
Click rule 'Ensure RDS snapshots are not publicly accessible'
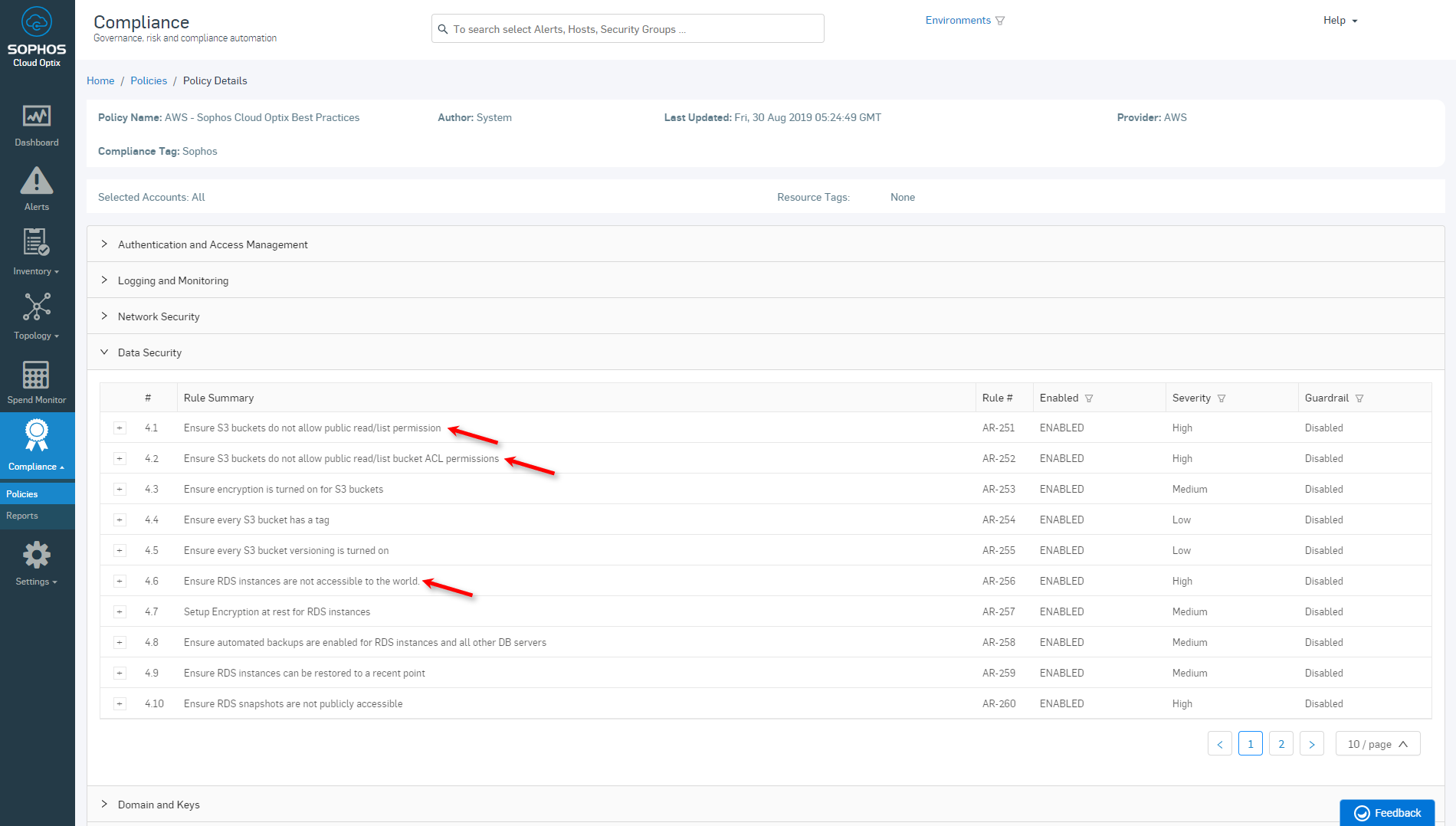[293, 704]
